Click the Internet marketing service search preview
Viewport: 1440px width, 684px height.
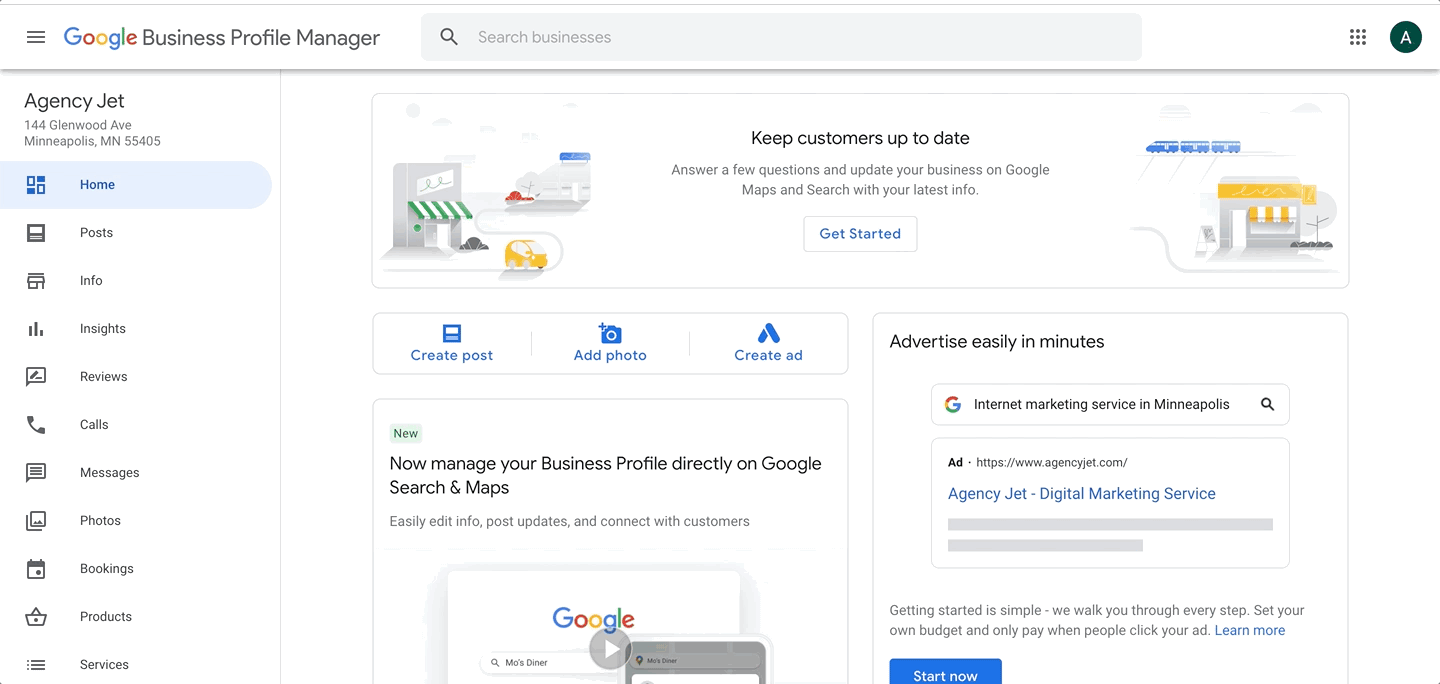point(1110,405)
